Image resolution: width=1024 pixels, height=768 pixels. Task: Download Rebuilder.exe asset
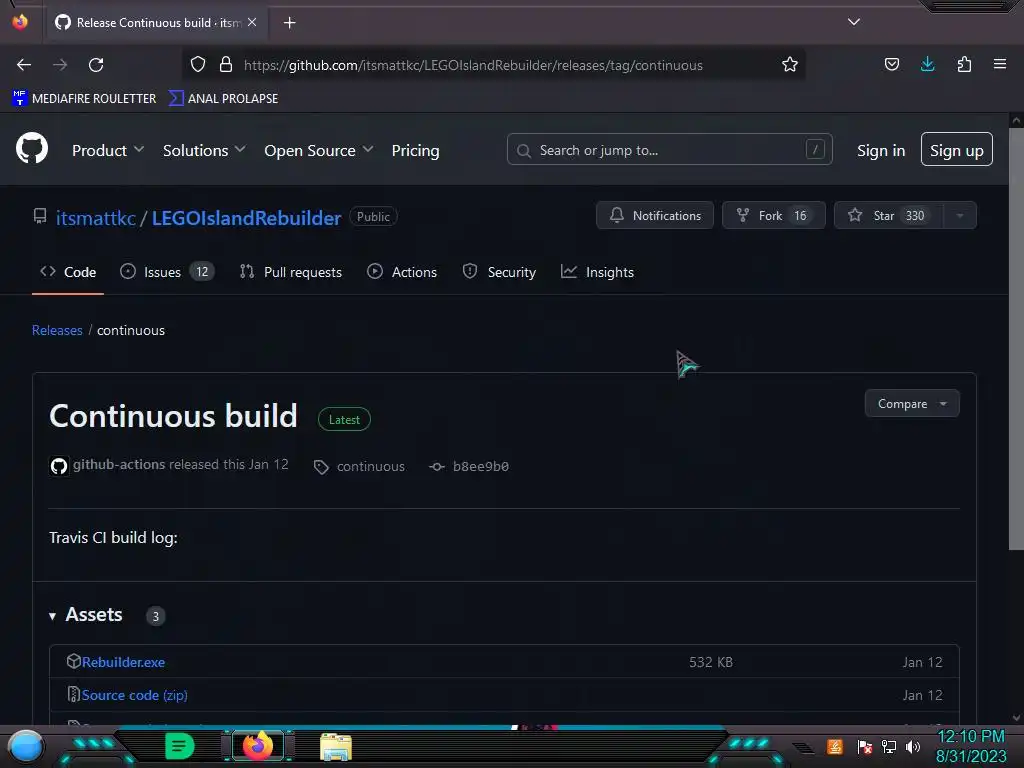123,662
